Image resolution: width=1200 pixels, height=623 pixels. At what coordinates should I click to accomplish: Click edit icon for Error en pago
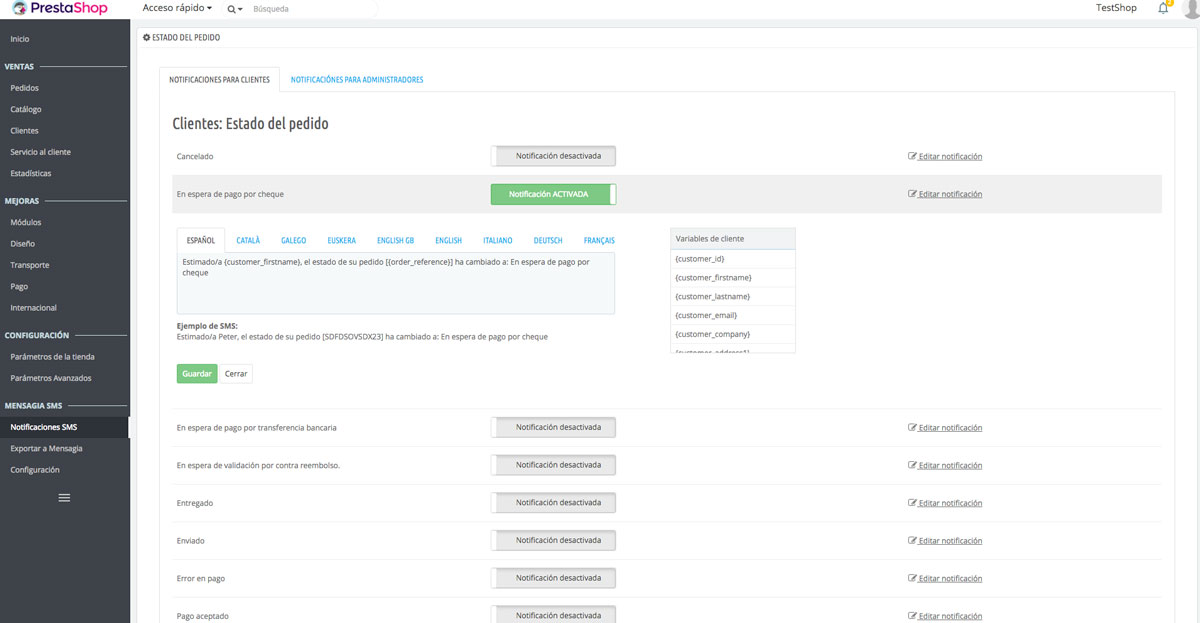(912, 579)
